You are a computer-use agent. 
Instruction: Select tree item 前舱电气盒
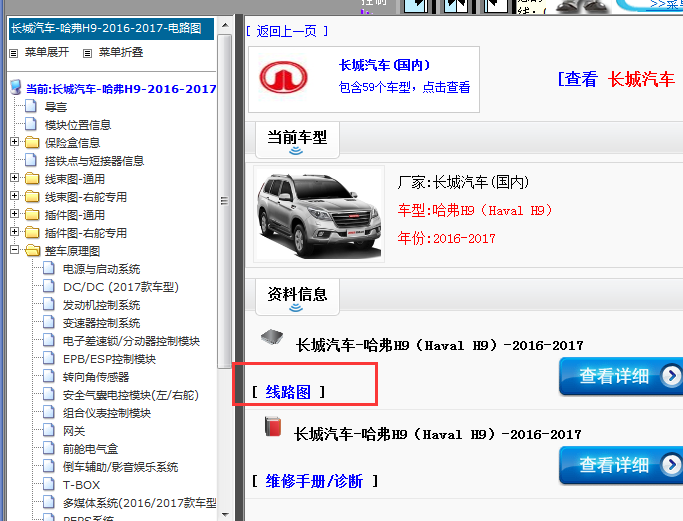[90, 449]
